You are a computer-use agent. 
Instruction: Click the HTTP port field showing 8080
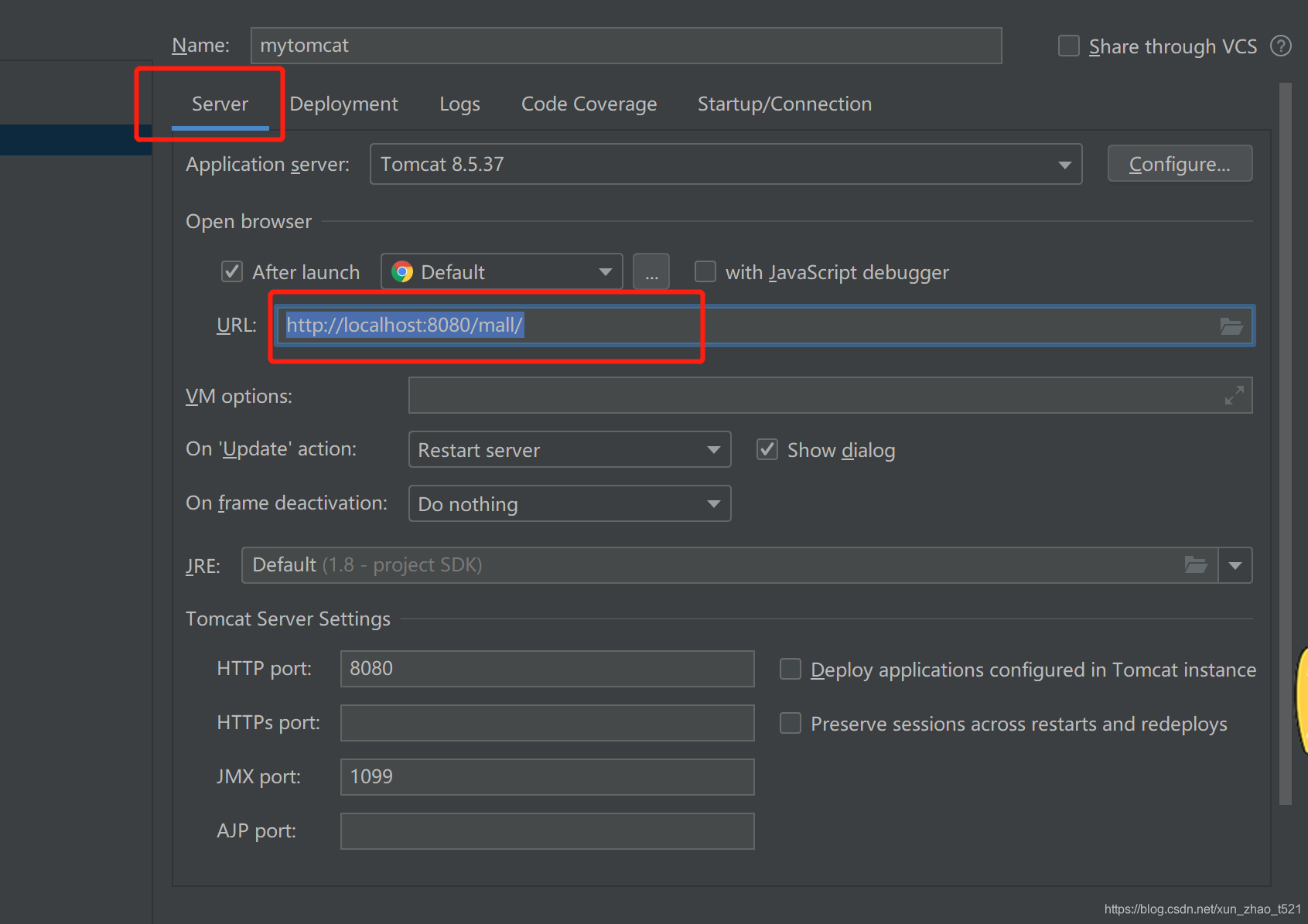(547, 669)
